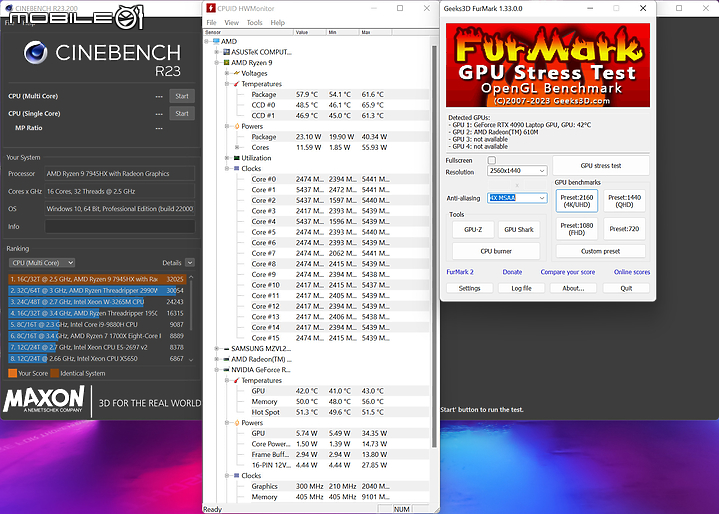Start the CPU (Single Core) test
719x514 pixels.
point(182,113)
